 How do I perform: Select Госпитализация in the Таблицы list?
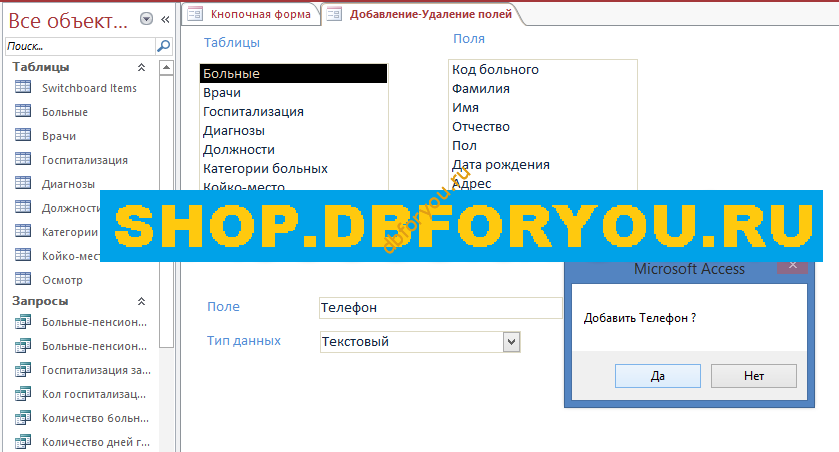pyautogui.click(x=293, y=111)
